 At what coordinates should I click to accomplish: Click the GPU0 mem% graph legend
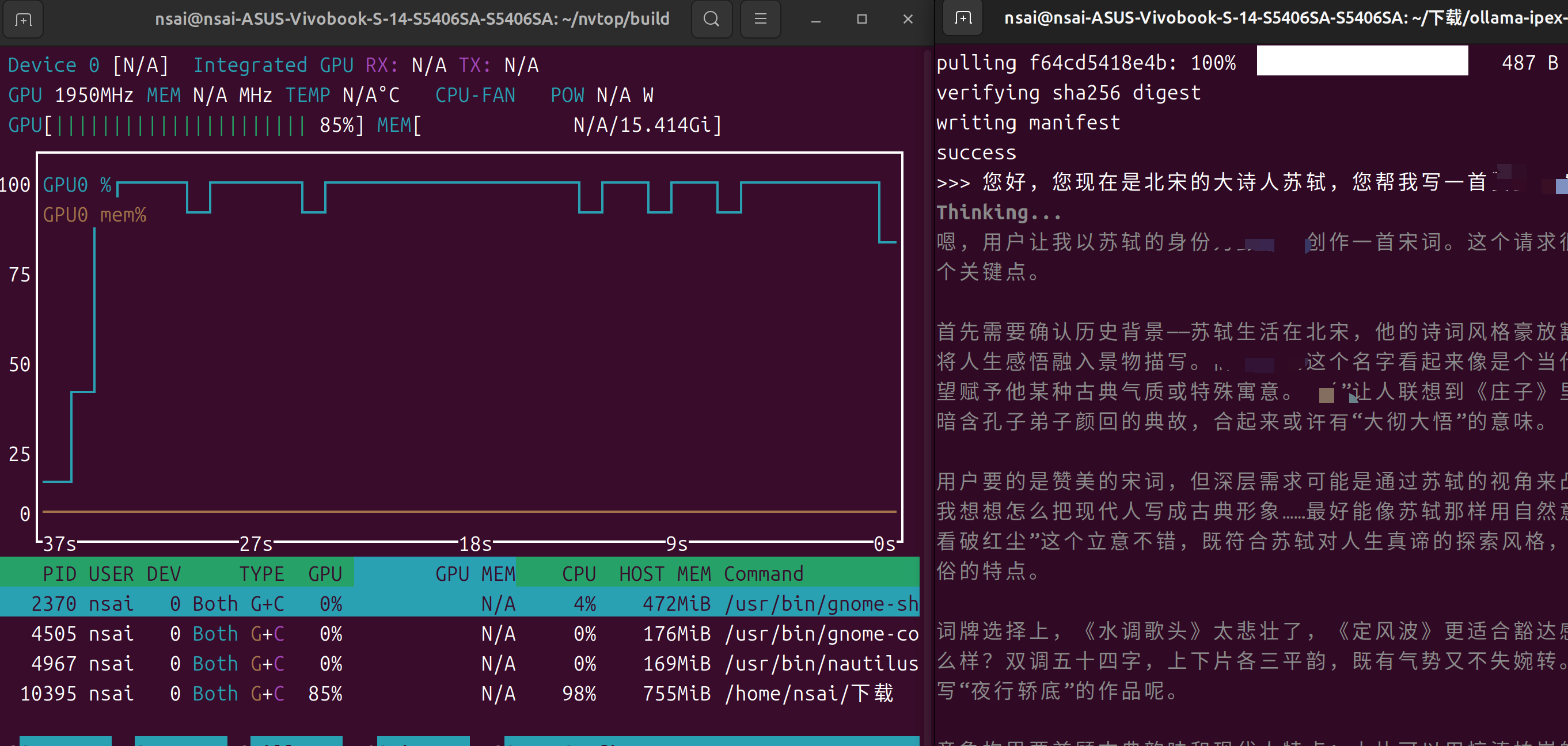[x=96, y=214]
